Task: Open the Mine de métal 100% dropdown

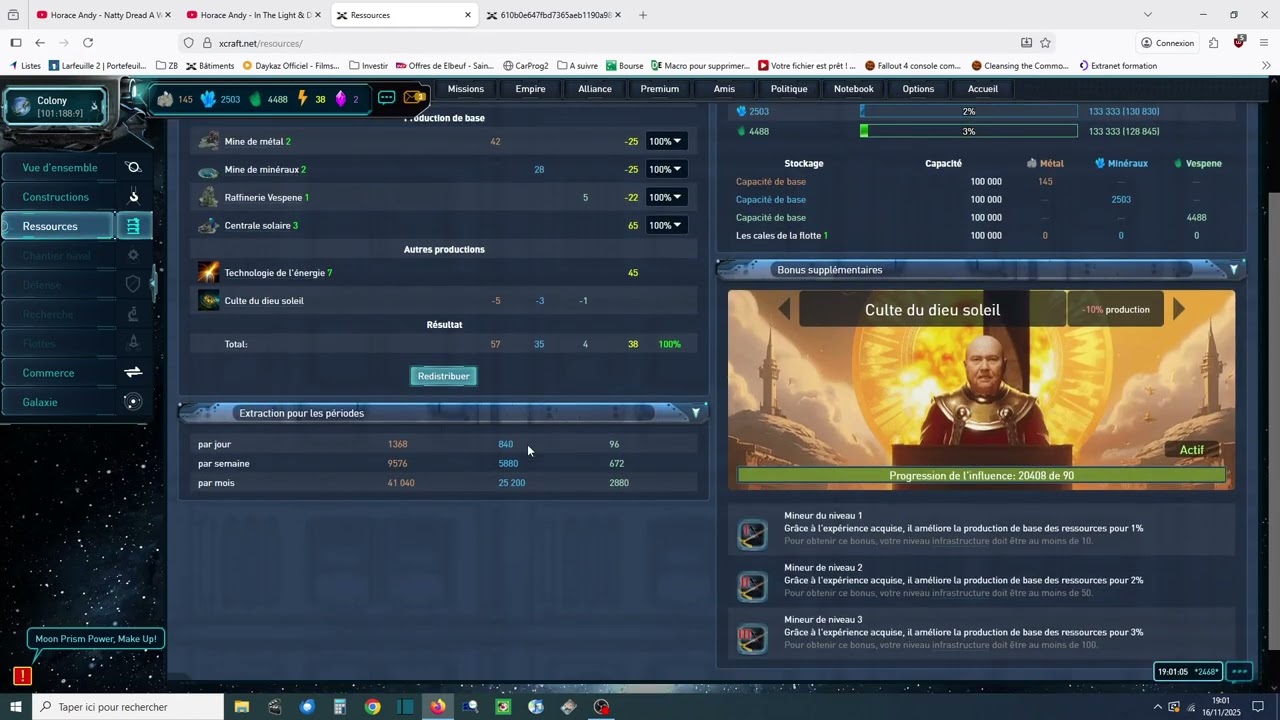Action: click(x=665, y=142)
